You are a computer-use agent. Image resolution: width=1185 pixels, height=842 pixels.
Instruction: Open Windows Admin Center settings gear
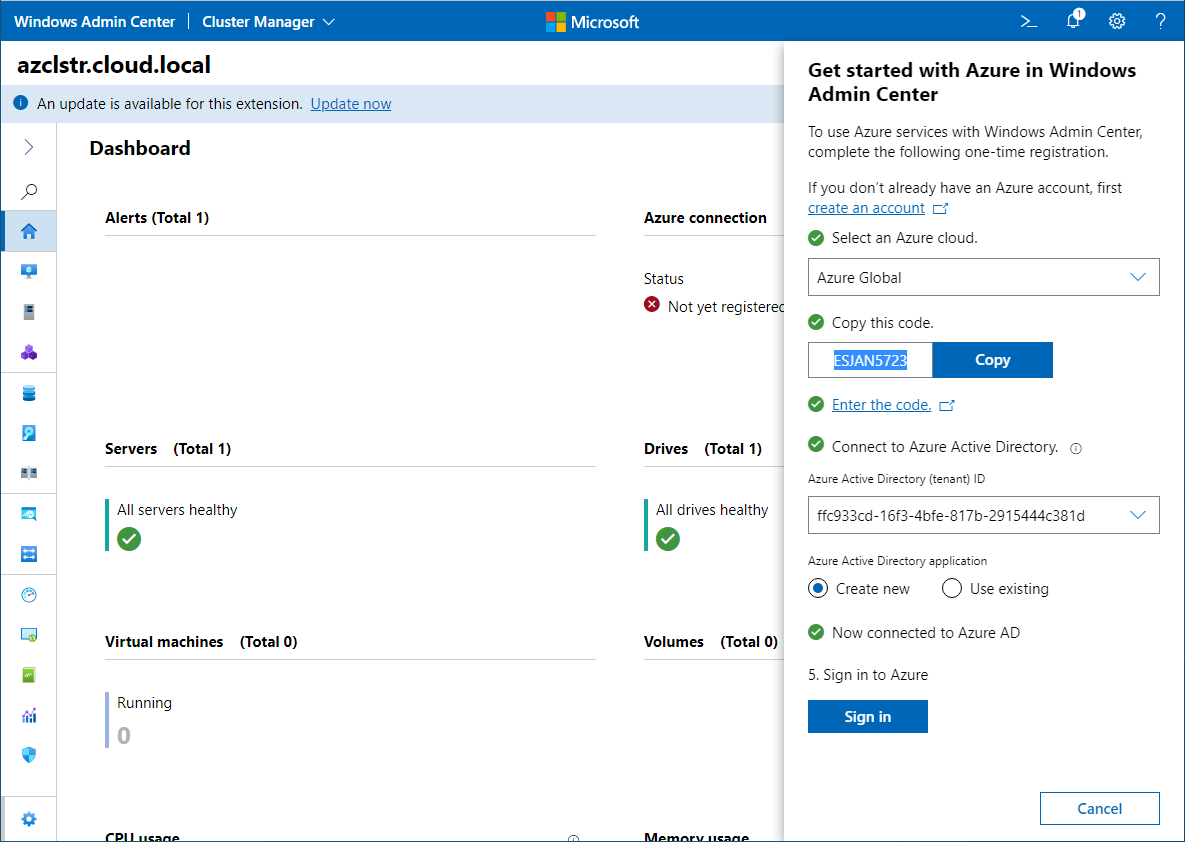point(1117,21)
